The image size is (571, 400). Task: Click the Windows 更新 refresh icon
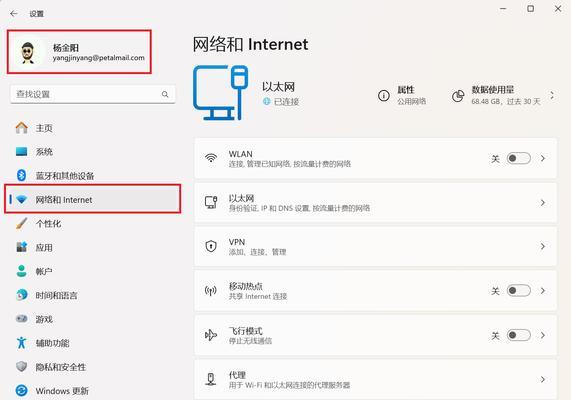21,391
